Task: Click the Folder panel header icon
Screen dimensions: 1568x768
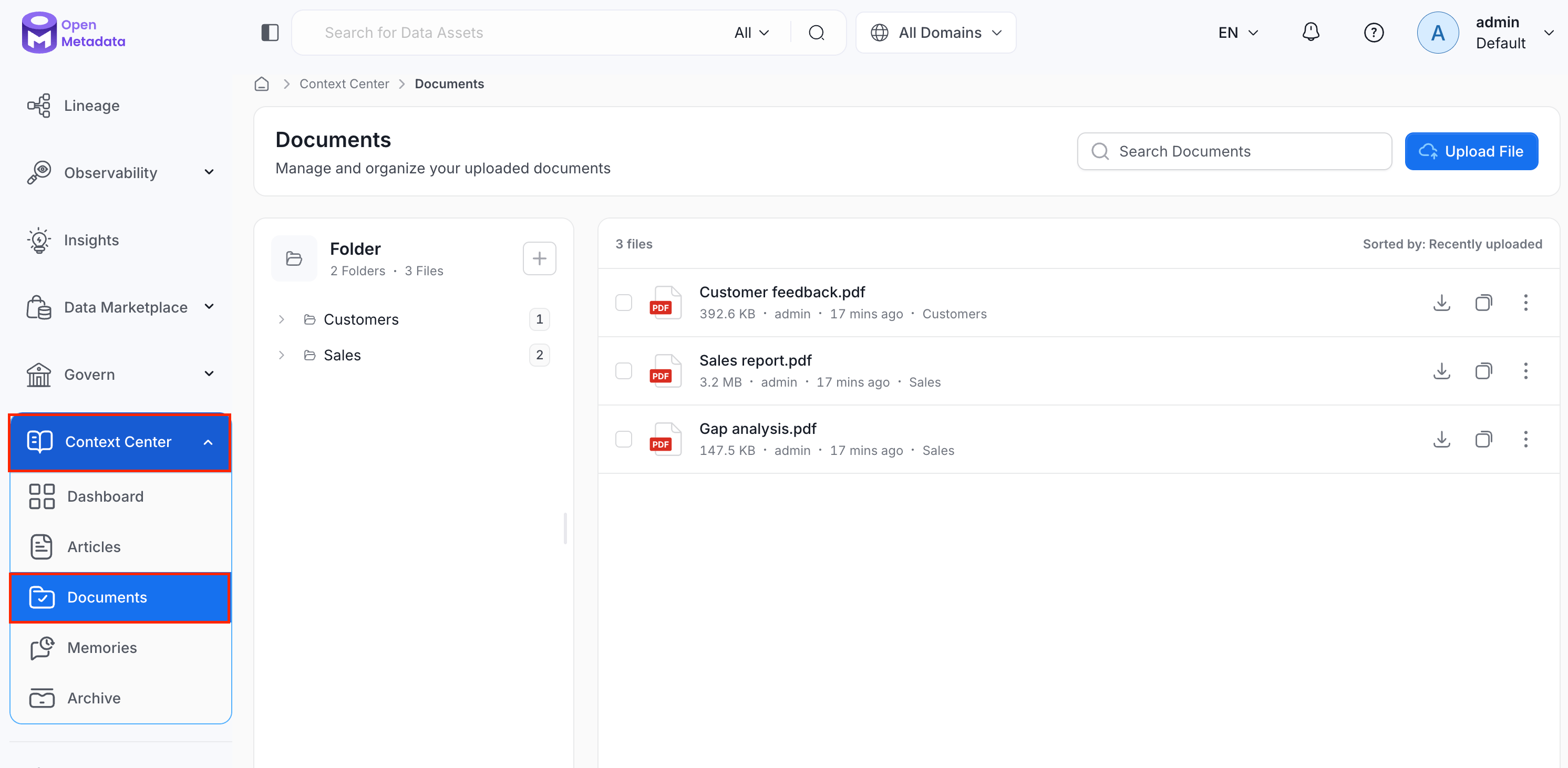Action: [294, 258]
